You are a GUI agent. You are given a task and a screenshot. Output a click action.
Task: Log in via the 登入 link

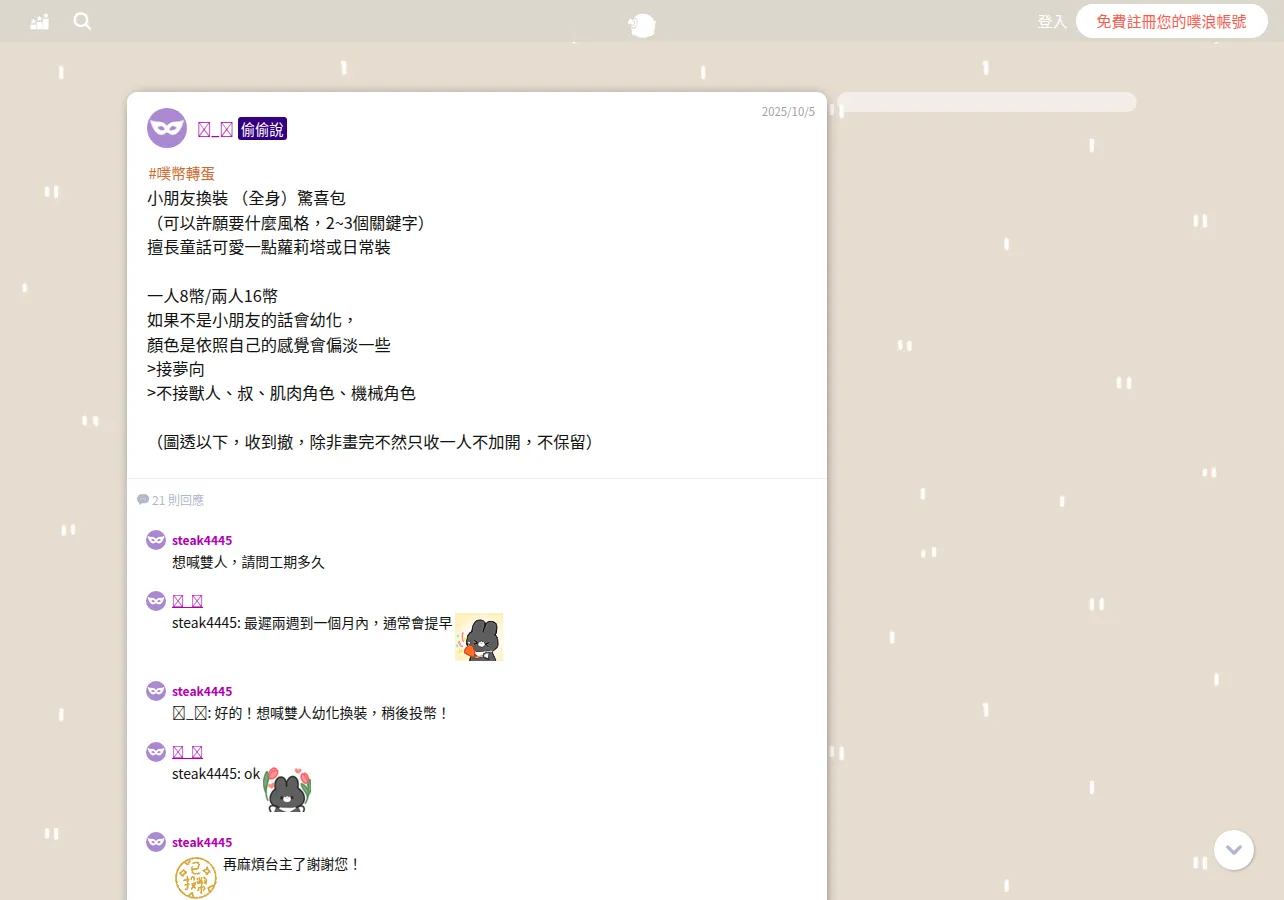(1052, 21)
